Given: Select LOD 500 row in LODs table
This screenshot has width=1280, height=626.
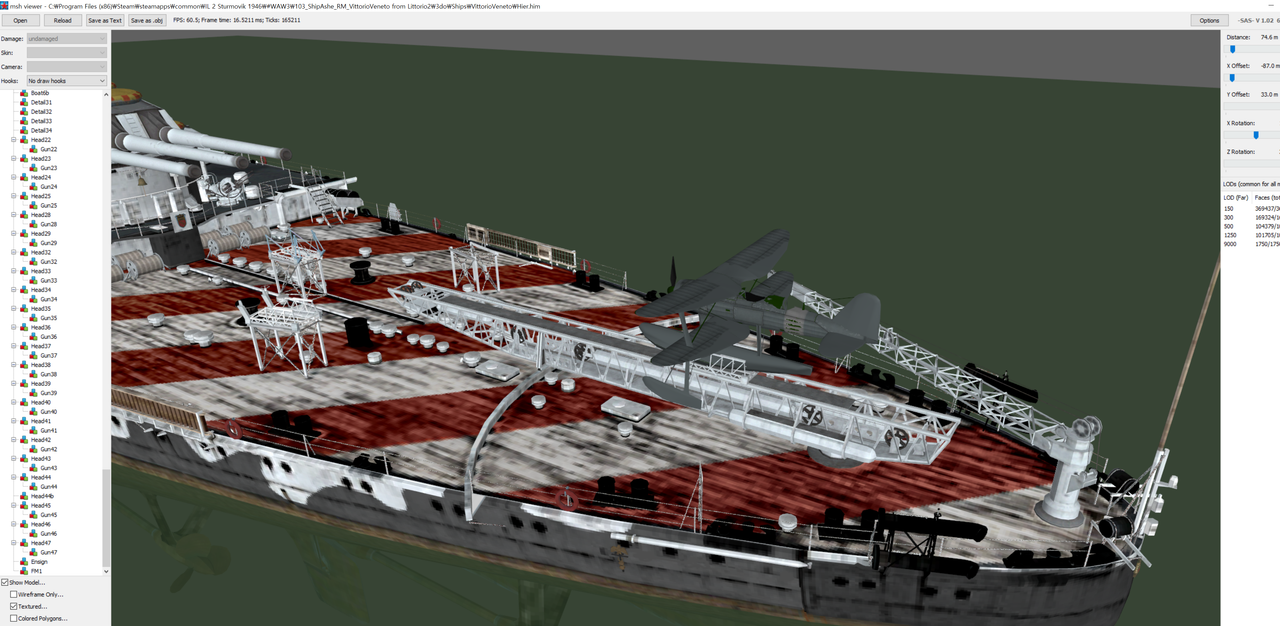Looking at the screenshot, I should 1251,226.
